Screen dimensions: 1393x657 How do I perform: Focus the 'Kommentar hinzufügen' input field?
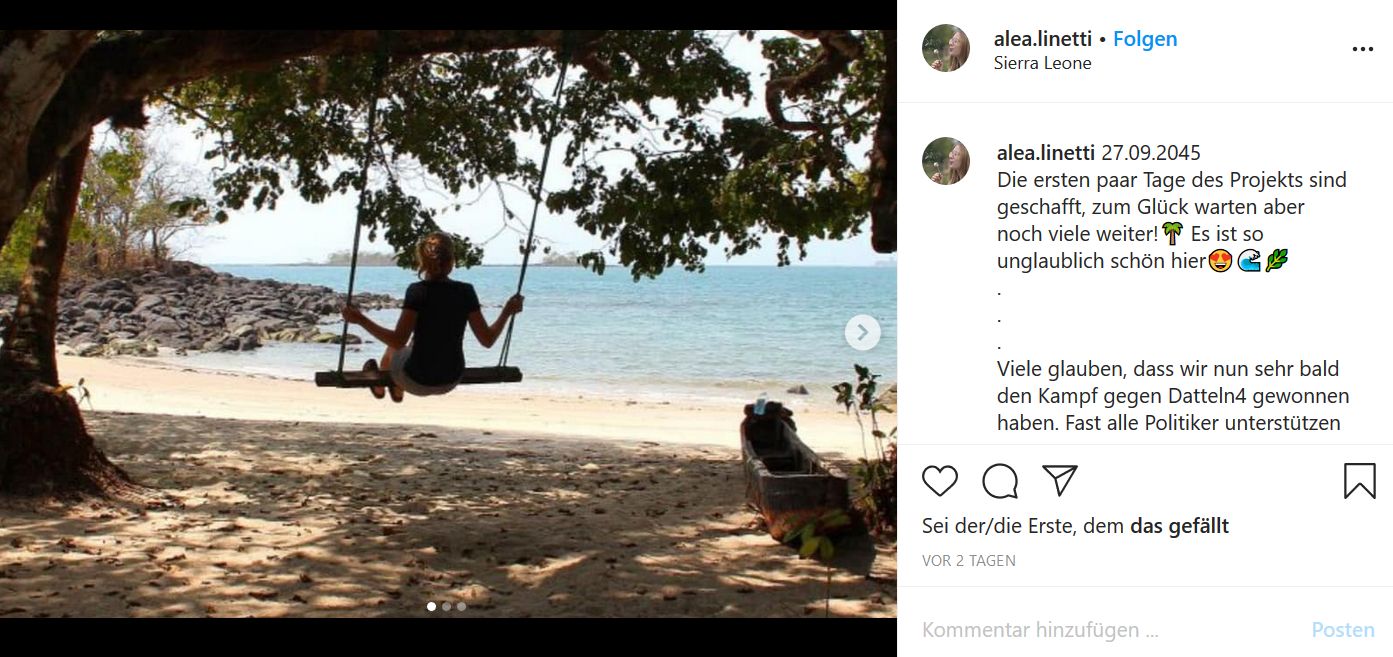pos(1100,630)
